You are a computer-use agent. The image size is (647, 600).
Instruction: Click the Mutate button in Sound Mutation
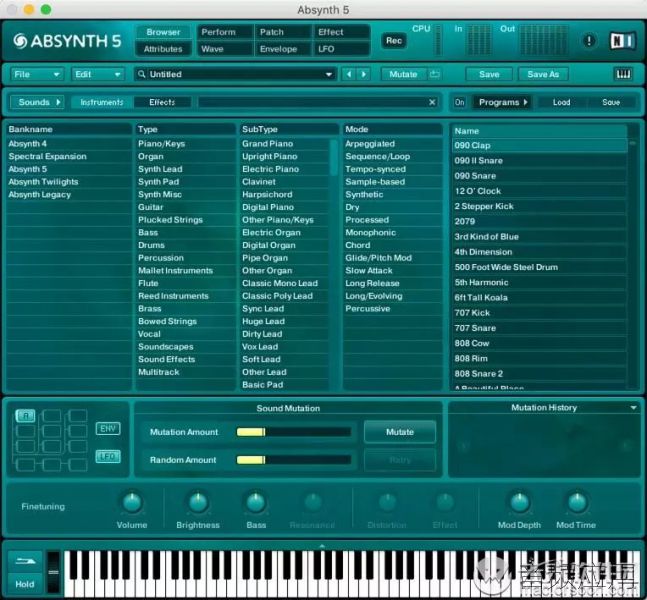click(400, 432)
